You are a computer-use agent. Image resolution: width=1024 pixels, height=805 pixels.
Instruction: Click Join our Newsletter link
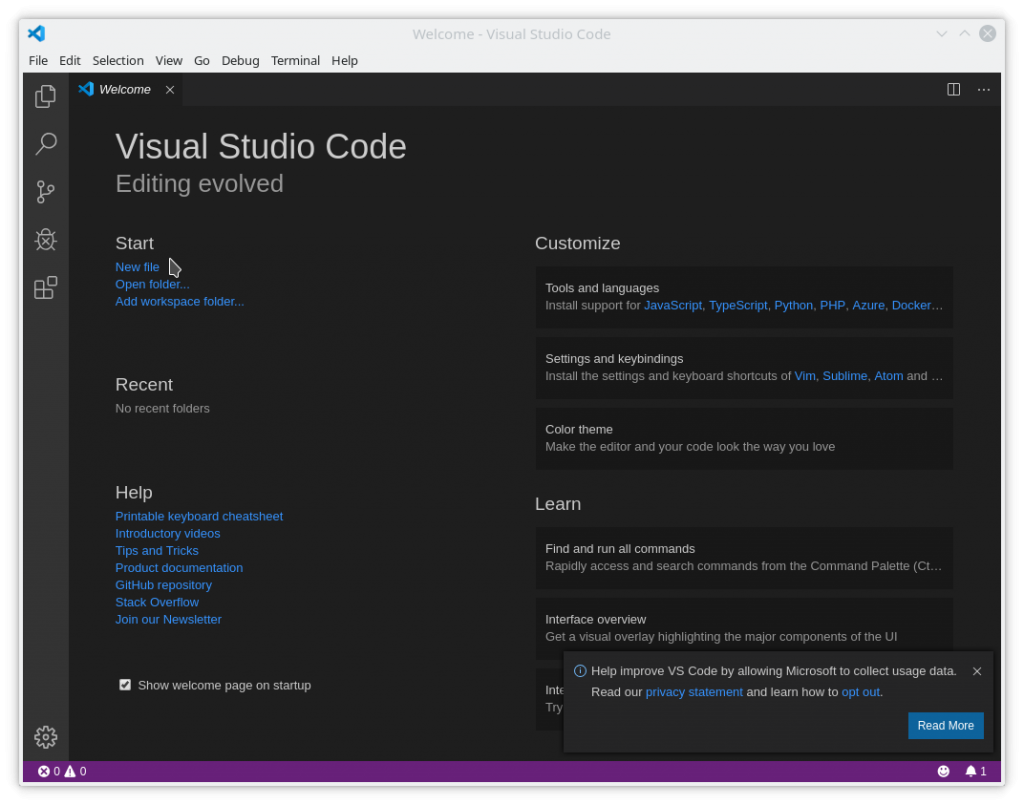tap(168, 620)
